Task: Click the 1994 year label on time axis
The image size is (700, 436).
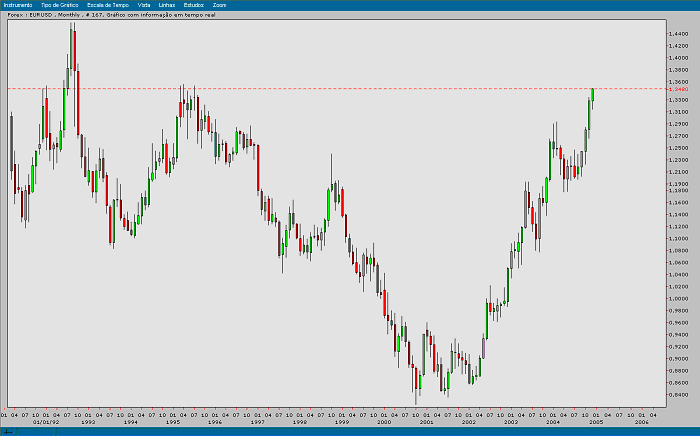Action: (130, 422)
